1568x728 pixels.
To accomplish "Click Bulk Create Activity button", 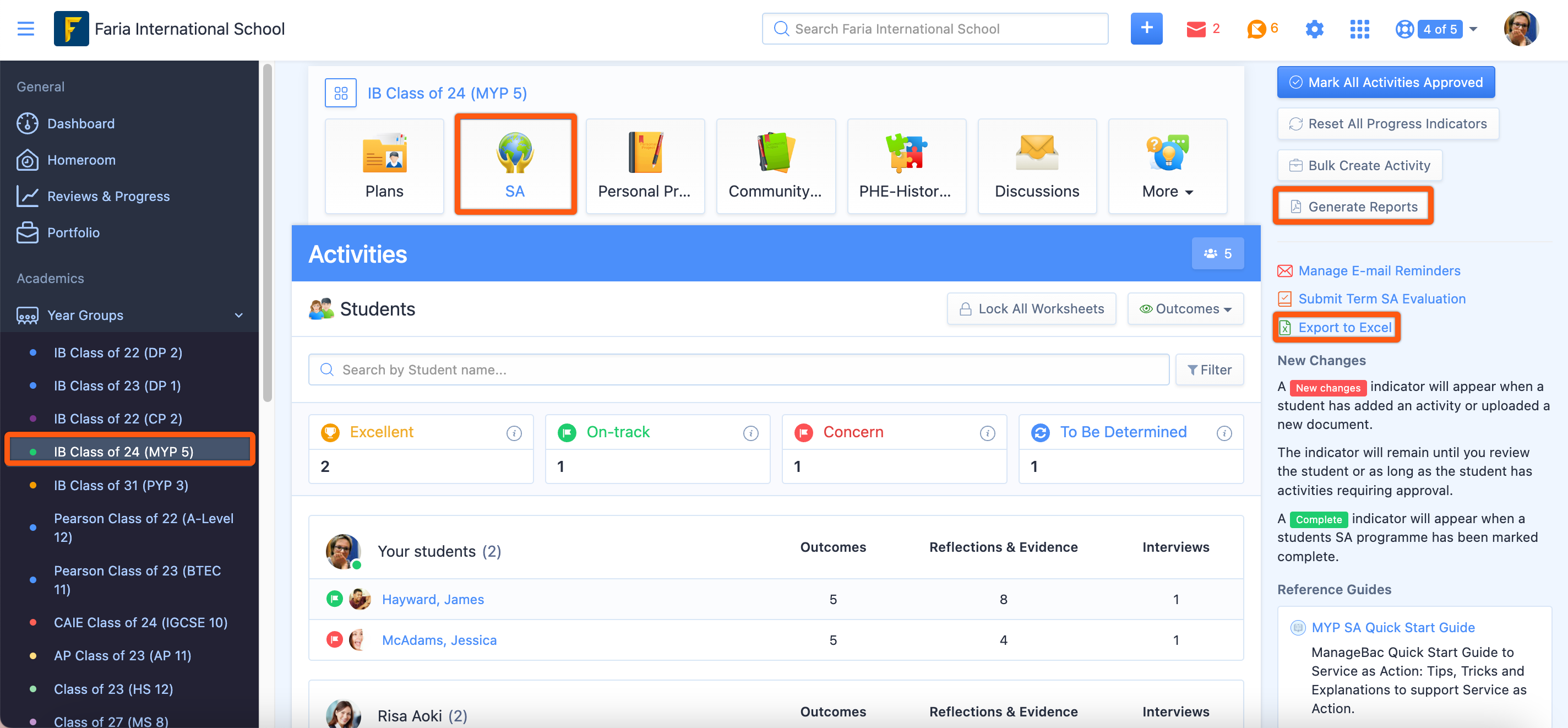I will click(x=1359, y=166).
